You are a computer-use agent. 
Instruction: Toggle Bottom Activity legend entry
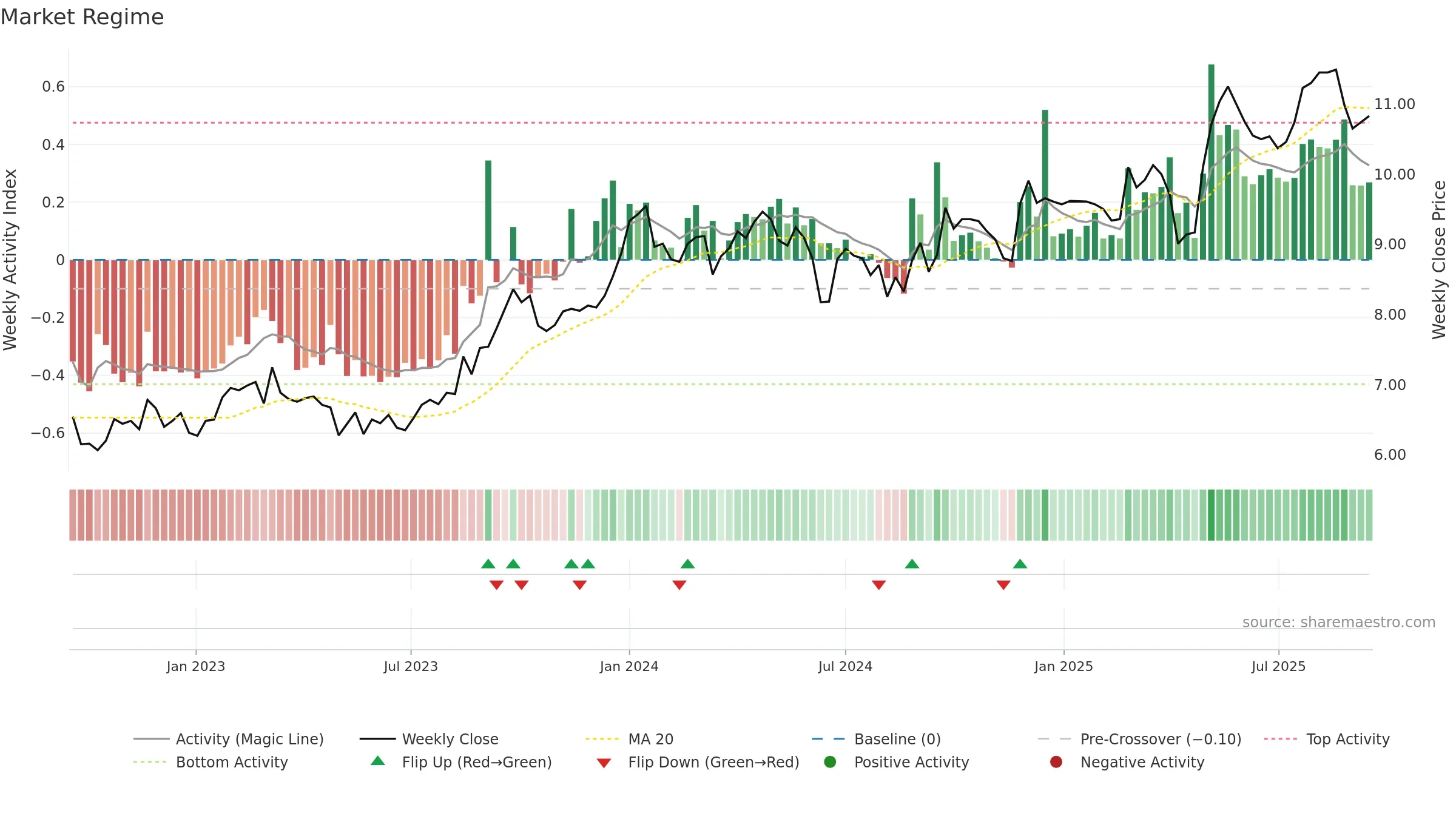coord(211,762)
